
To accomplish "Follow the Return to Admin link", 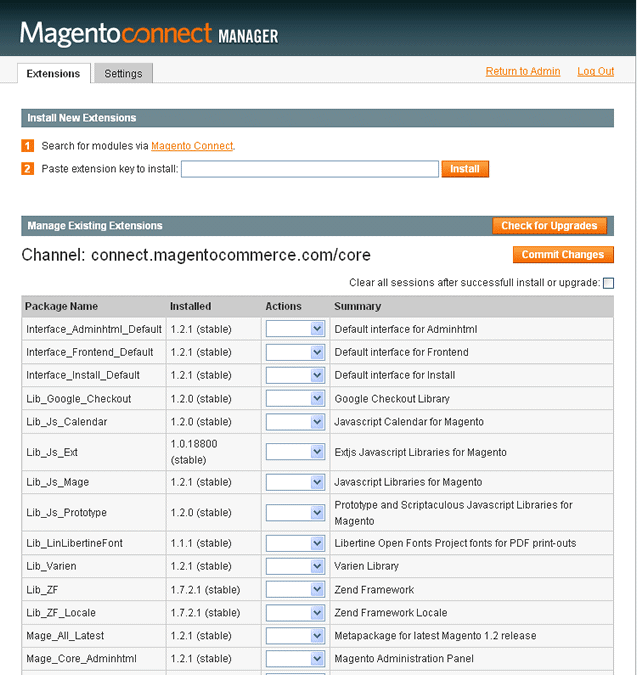I will pyautogui.click(x=523, y=71).
